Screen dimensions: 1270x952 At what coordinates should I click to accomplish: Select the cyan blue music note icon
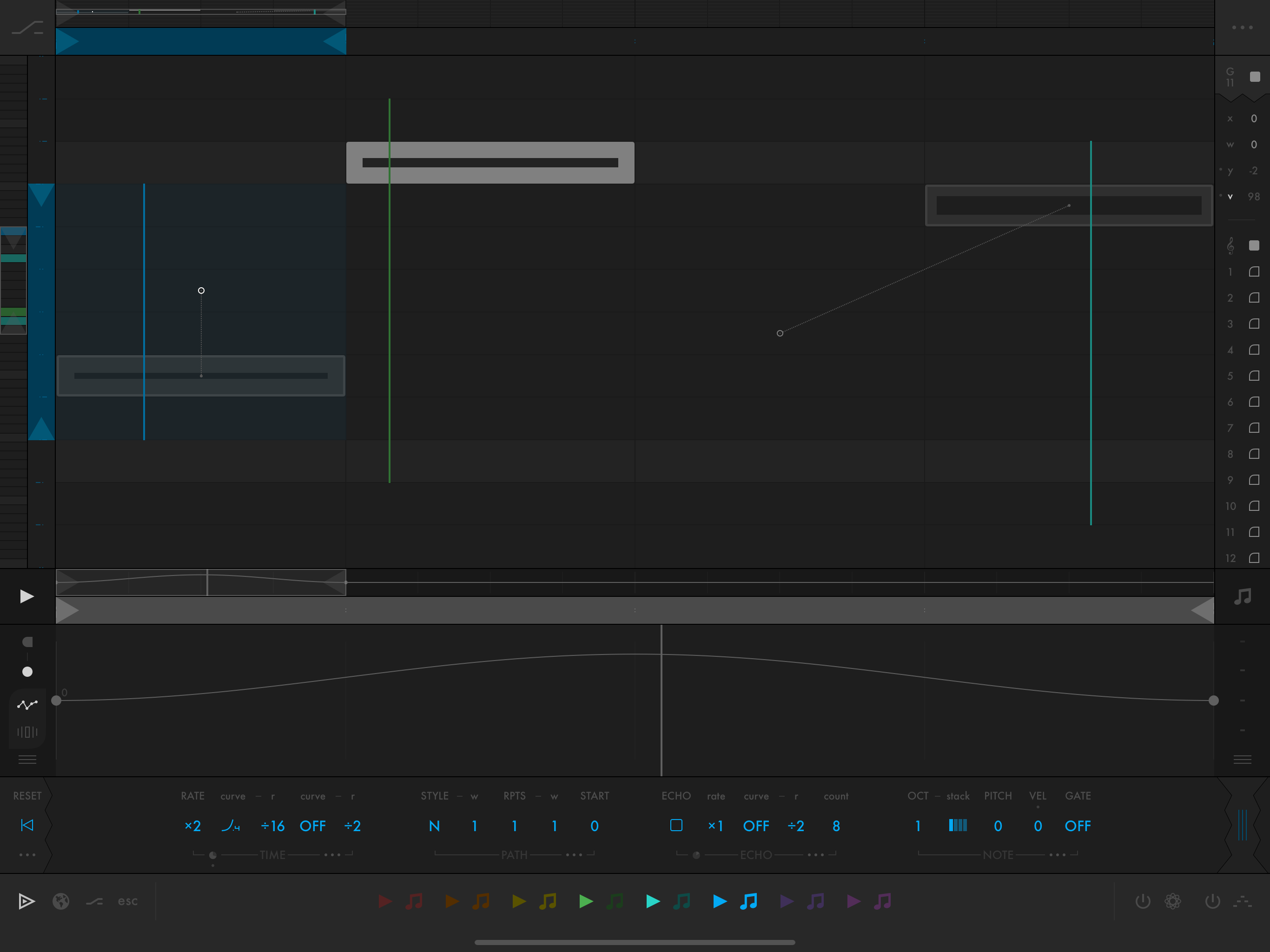pos(748,901)
